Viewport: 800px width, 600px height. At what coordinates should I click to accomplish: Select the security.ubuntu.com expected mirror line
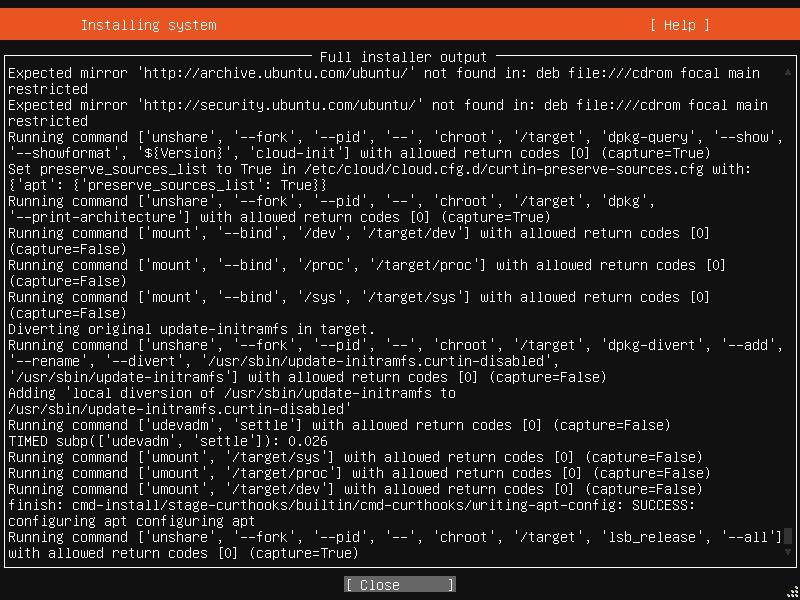click(388, 113)
